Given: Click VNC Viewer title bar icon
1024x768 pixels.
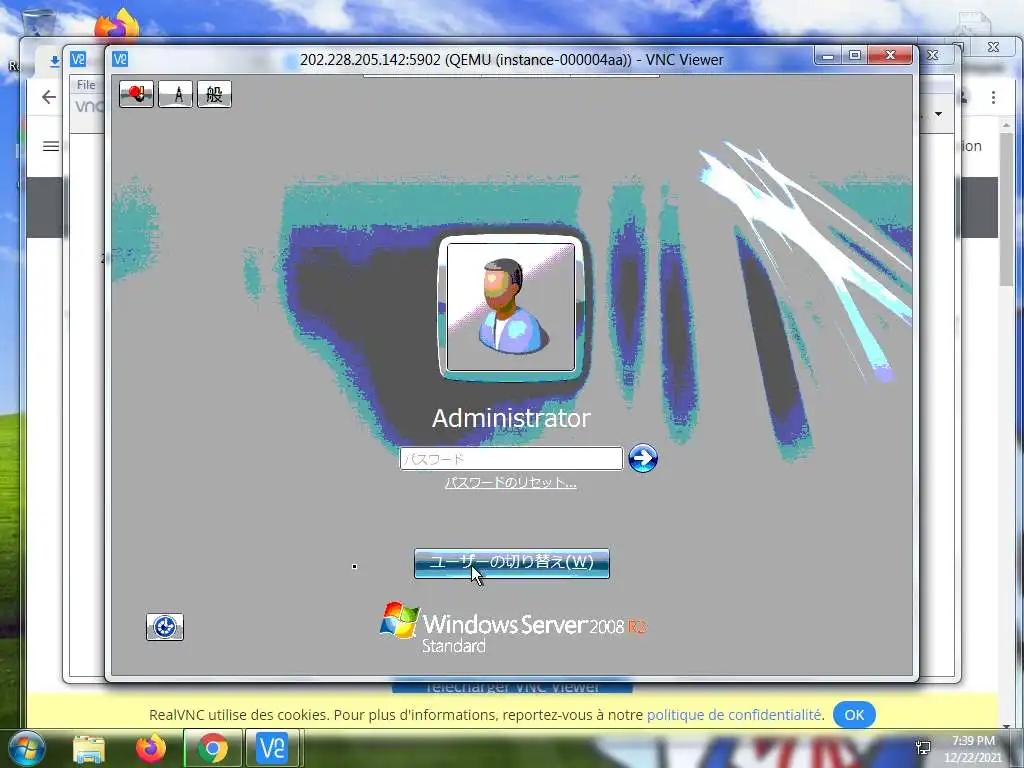Looking at the screenshot, I should (120, 59).
